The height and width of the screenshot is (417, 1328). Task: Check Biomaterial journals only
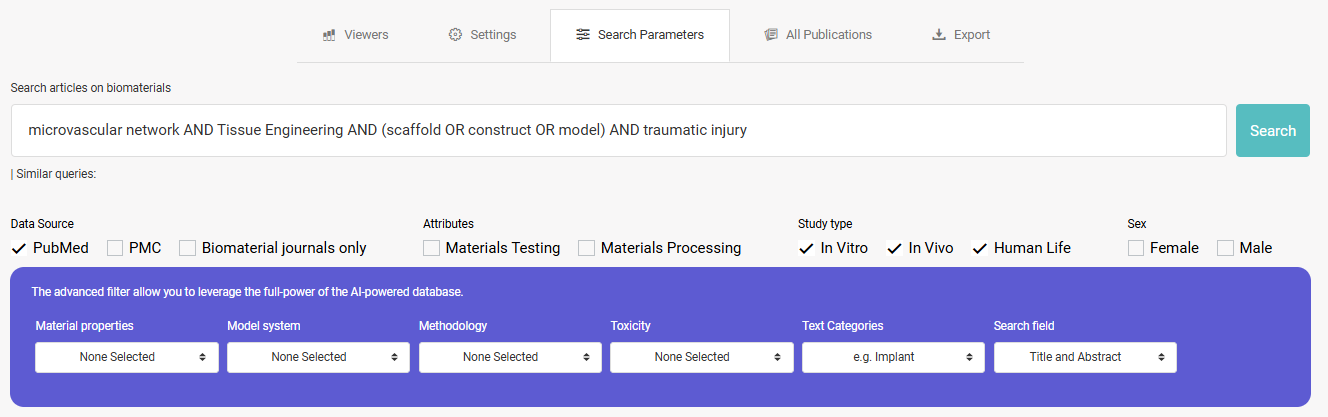click(188, 248)
